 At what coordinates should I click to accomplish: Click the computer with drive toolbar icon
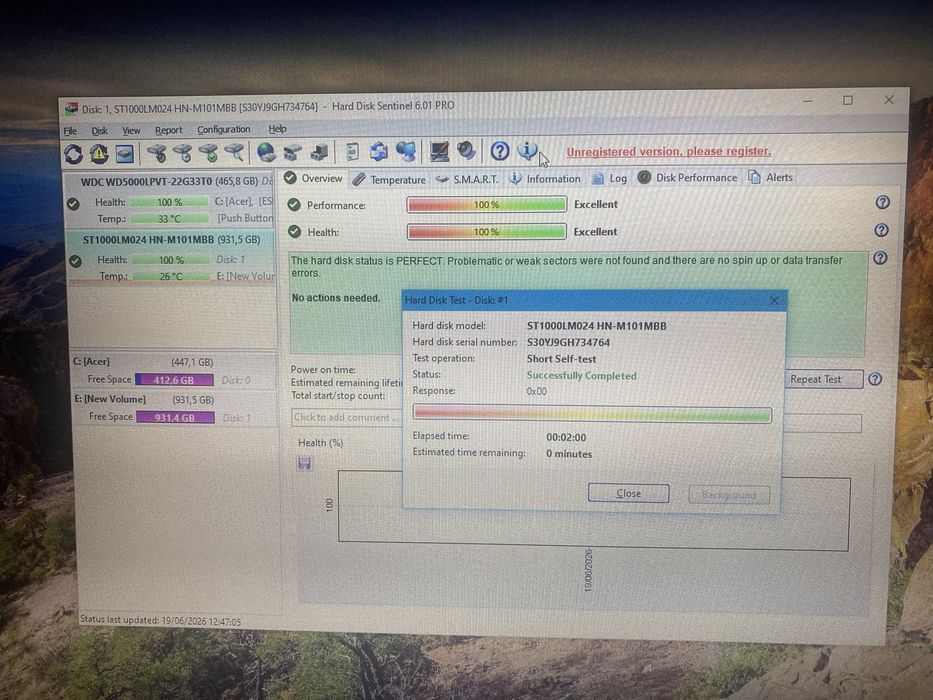click(x=318, y=152)
